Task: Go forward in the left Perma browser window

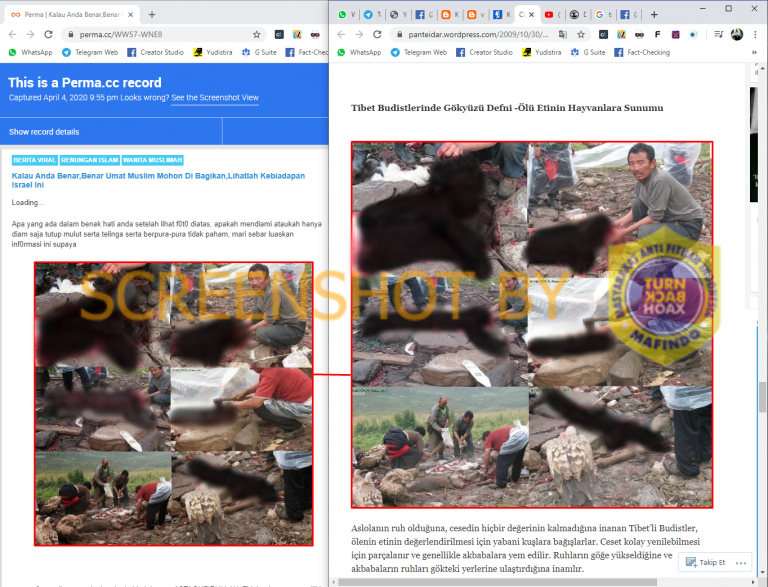Action: pos(30,34)
